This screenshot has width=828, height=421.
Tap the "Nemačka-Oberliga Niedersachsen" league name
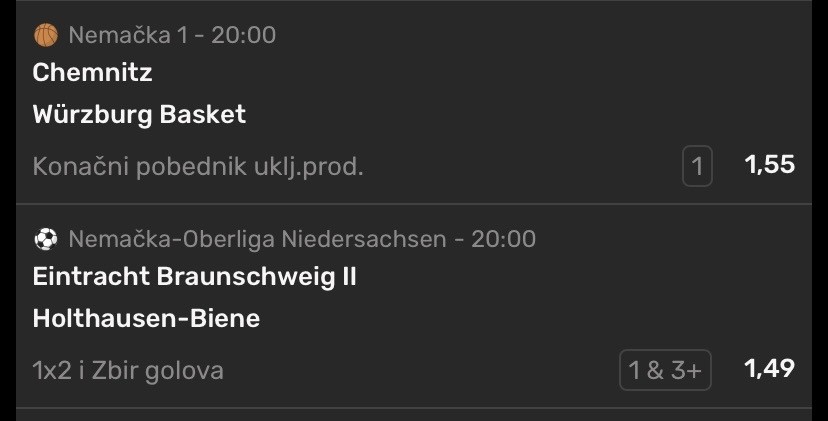coord(257,239)
